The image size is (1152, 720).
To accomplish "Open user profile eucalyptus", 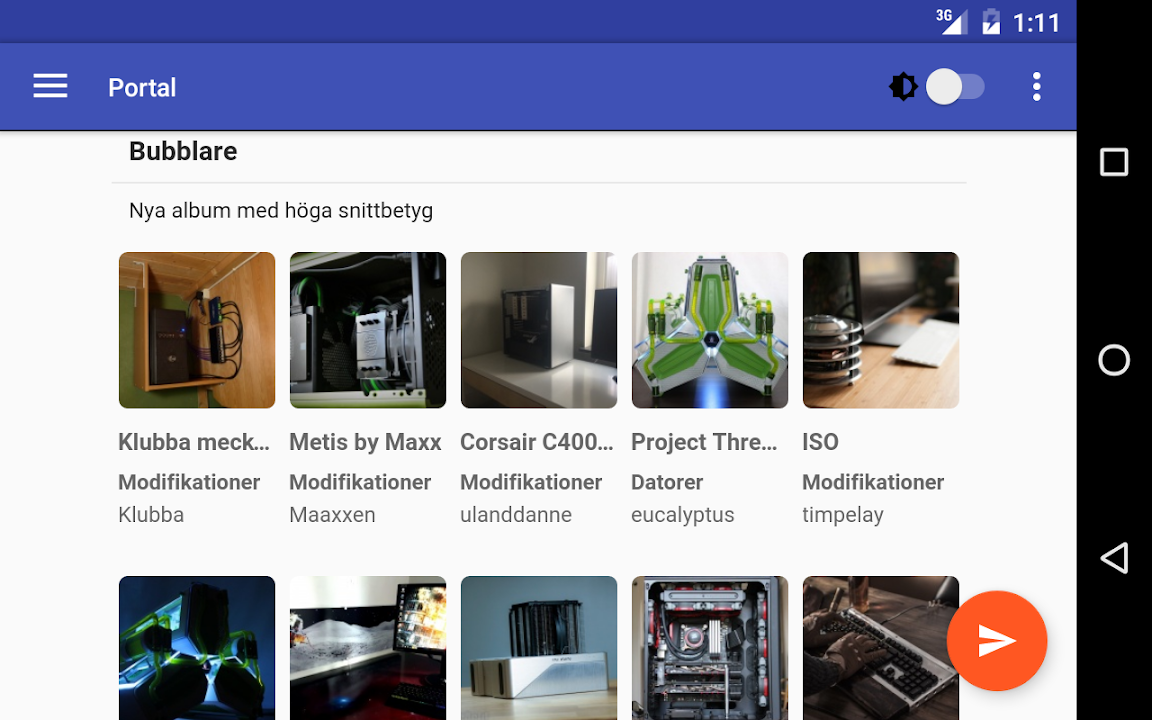I will point(682,515).
